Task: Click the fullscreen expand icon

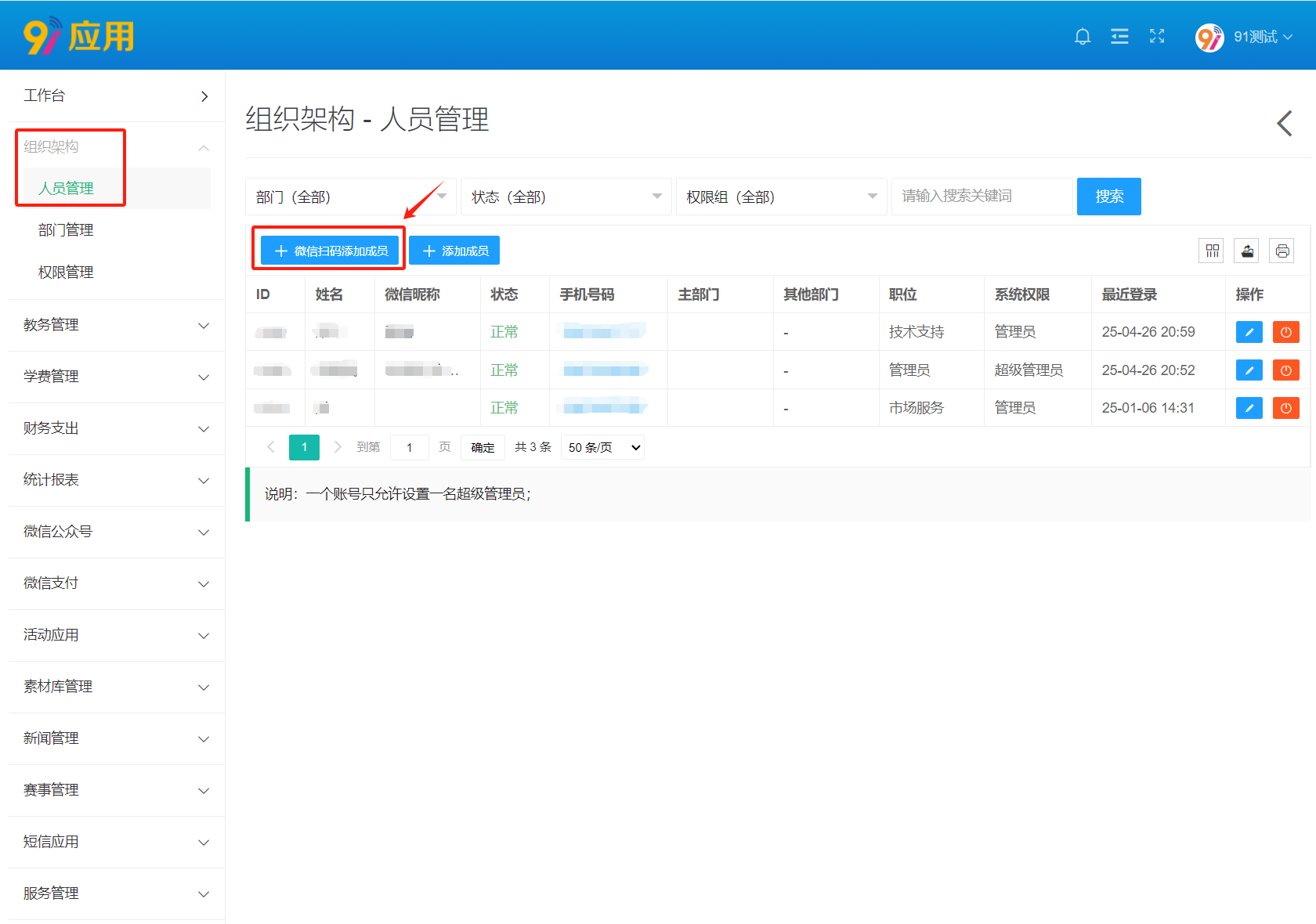Action: (1157, 37)
